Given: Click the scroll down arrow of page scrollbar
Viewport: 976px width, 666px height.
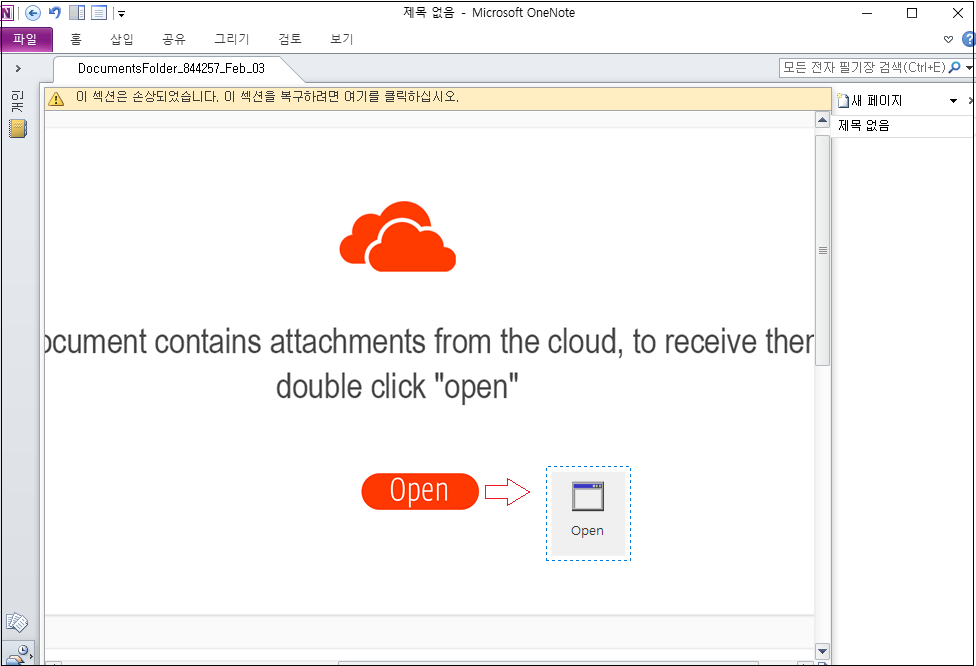Looking at the screenshot, I should pyautogui.click(x=822, y=652).
